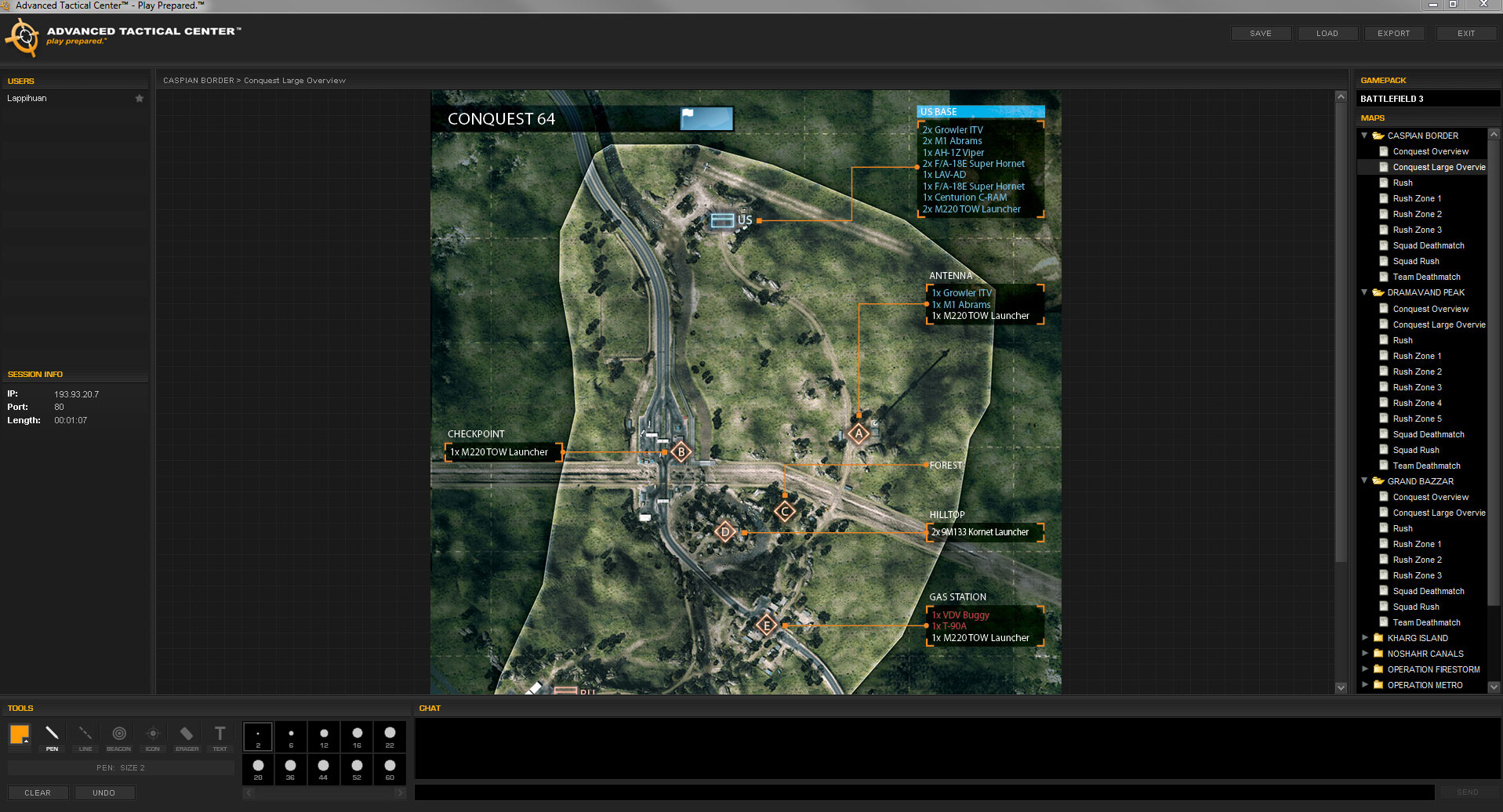Click flag D marker on map
The height and width of the screenshot is (812, 1503).
[x=725, y=531]
